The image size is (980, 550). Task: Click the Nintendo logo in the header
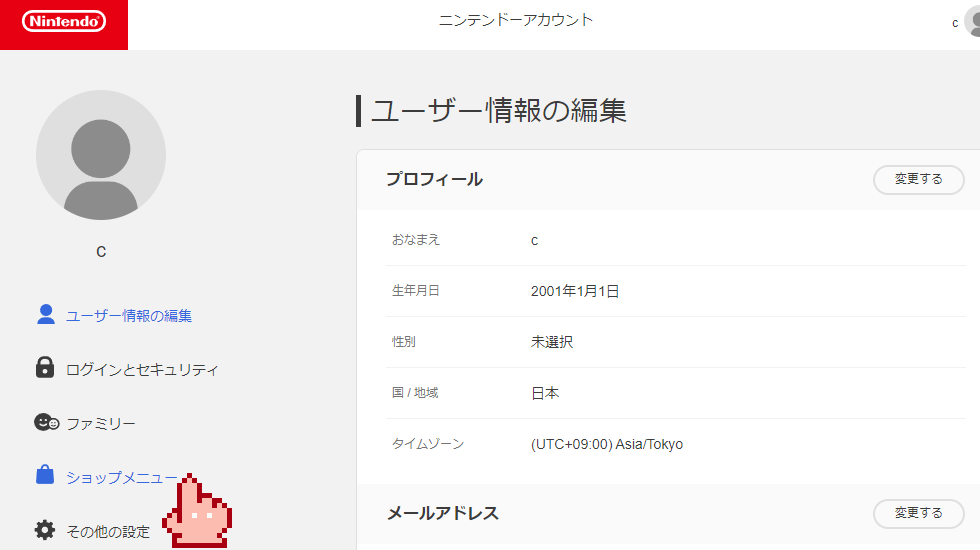[64, 21]
